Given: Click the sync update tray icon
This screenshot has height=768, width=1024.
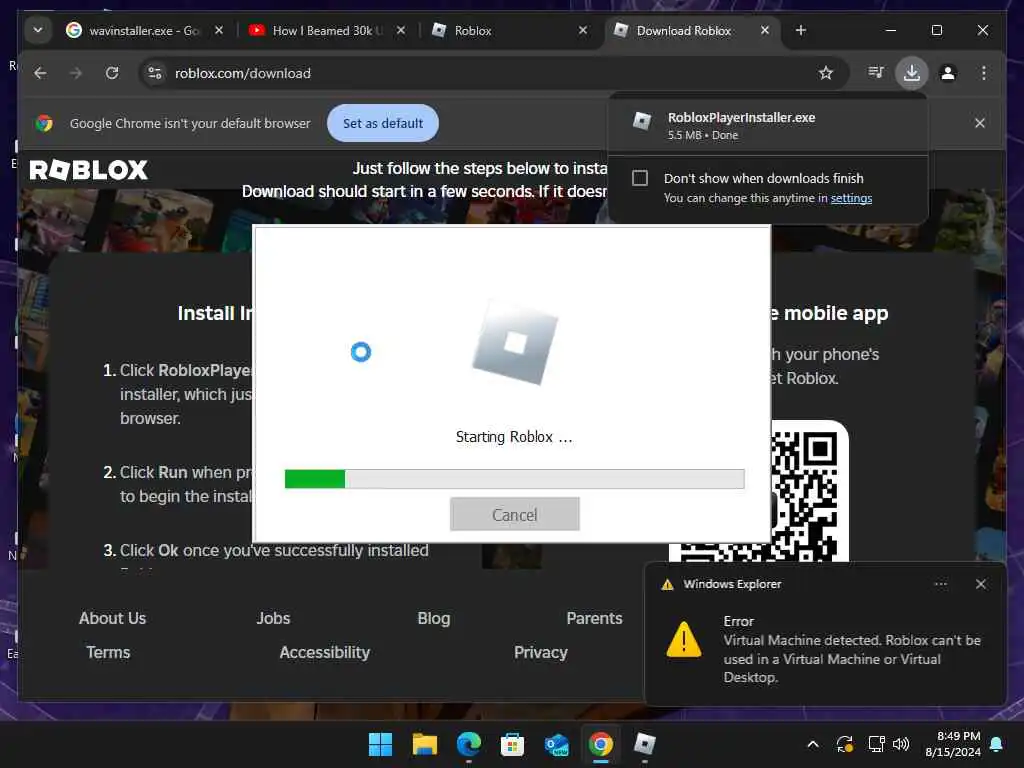Looking at the screenshot, I should pos(844,744).
